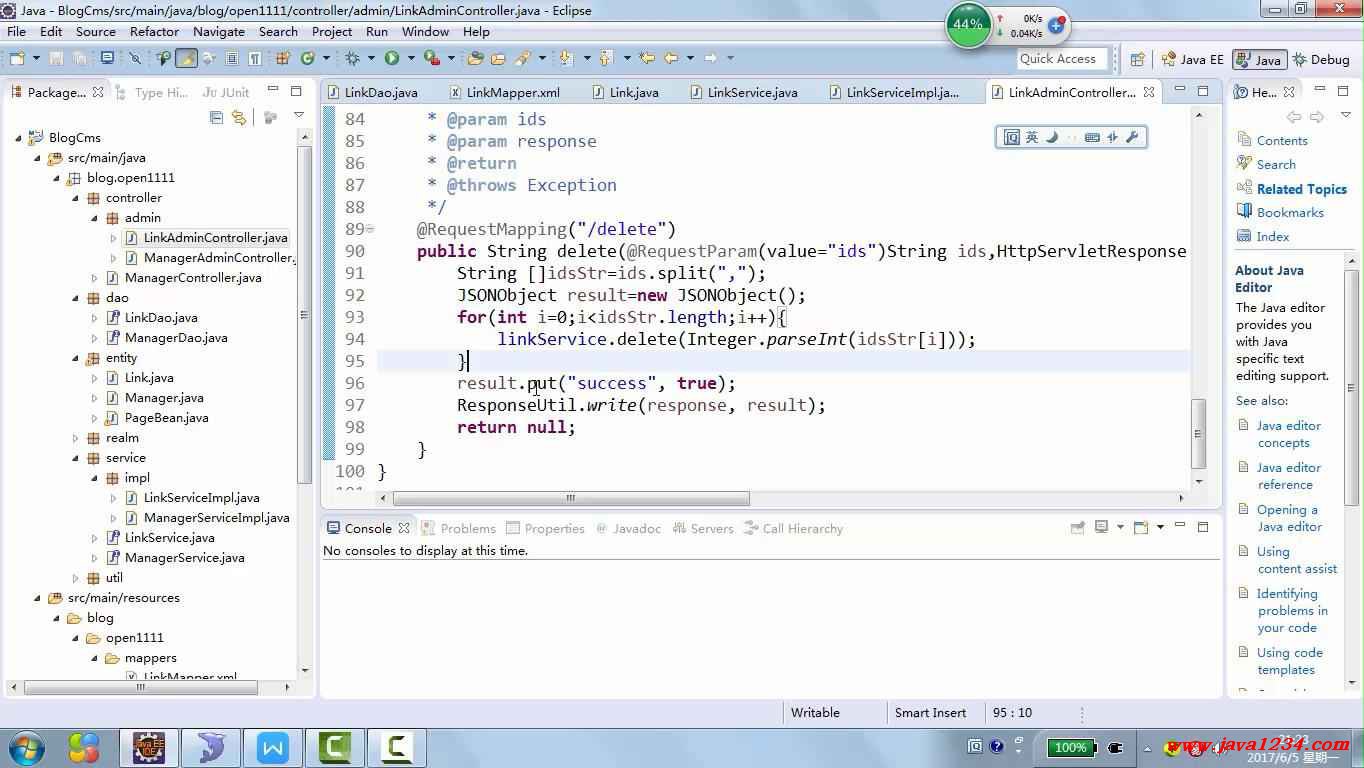Switch to the Debug perspective
This screenshot has width=1364, height=768.
(x=1321, y=59)
